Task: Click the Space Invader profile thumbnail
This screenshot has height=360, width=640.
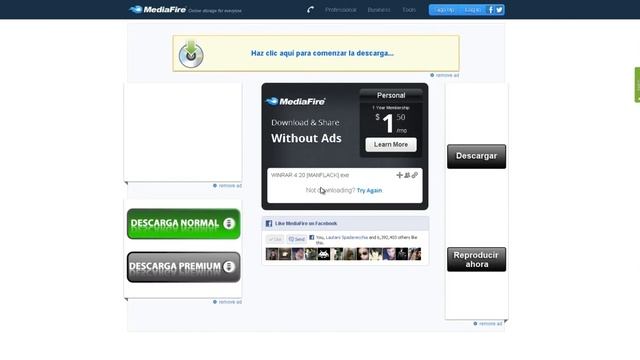Action: tap(324, 254)
